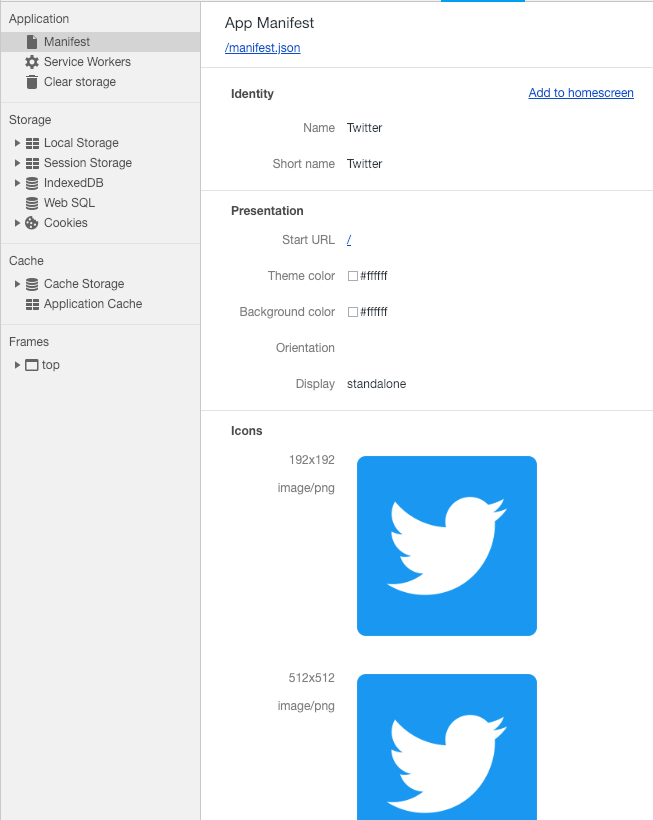Open the Start URL slash link
The width and height of the screenshot is (653, 820).
click(349, 240)
